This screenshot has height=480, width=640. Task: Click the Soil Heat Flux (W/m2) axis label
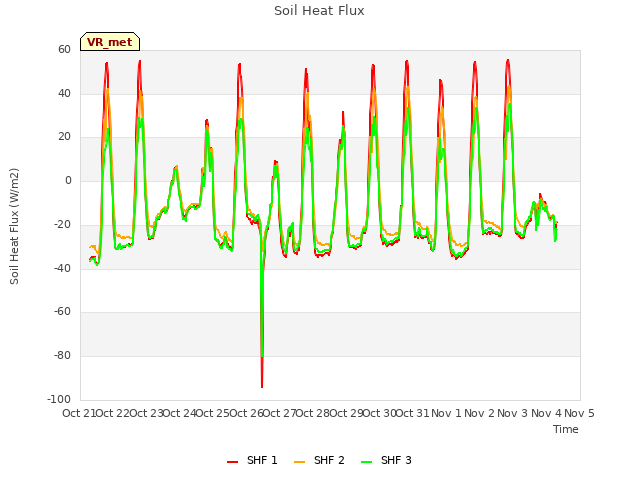click(x=14, y=226)
